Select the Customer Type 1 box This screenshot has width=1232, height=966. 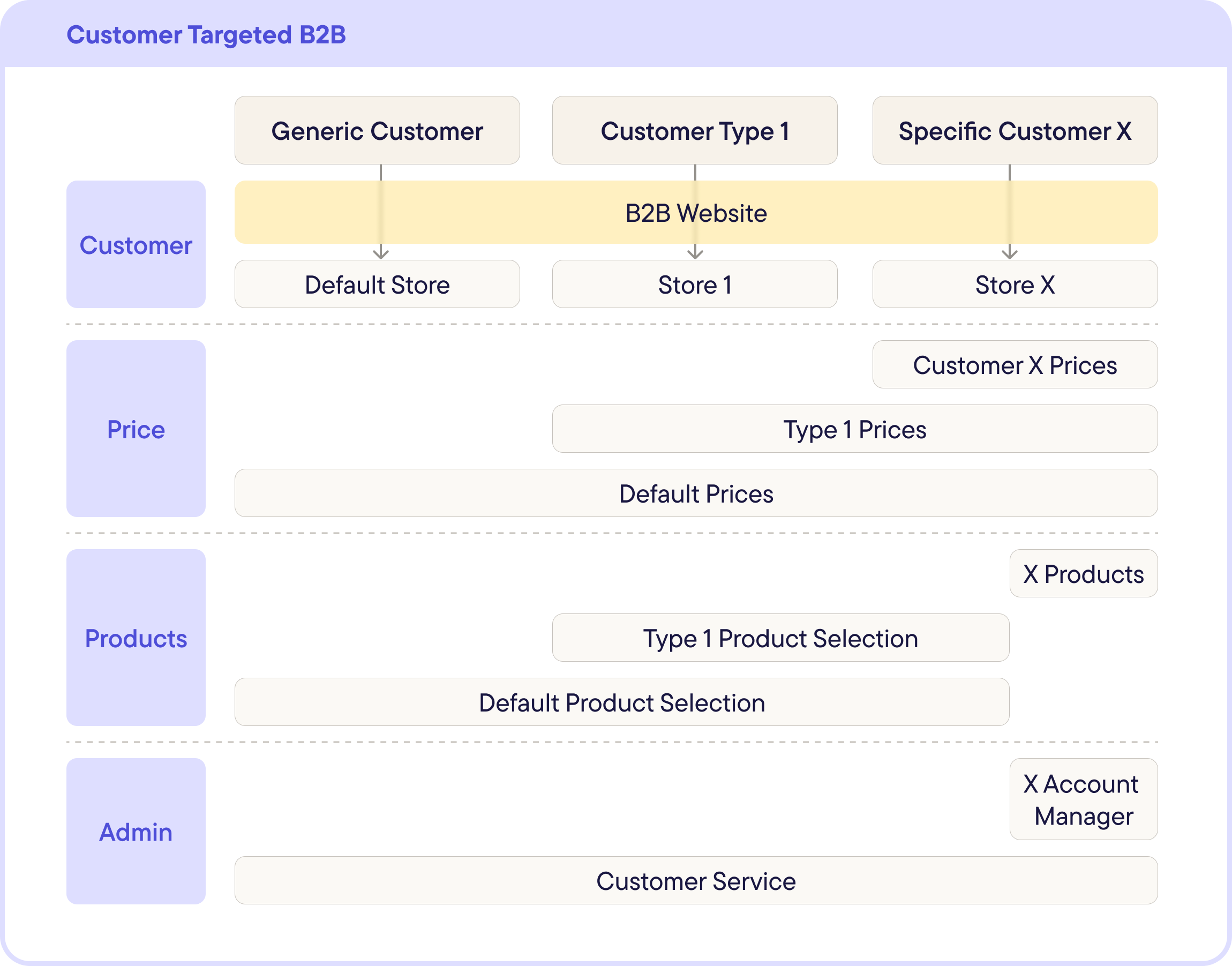pyautogui.click(x=695, y=130)
